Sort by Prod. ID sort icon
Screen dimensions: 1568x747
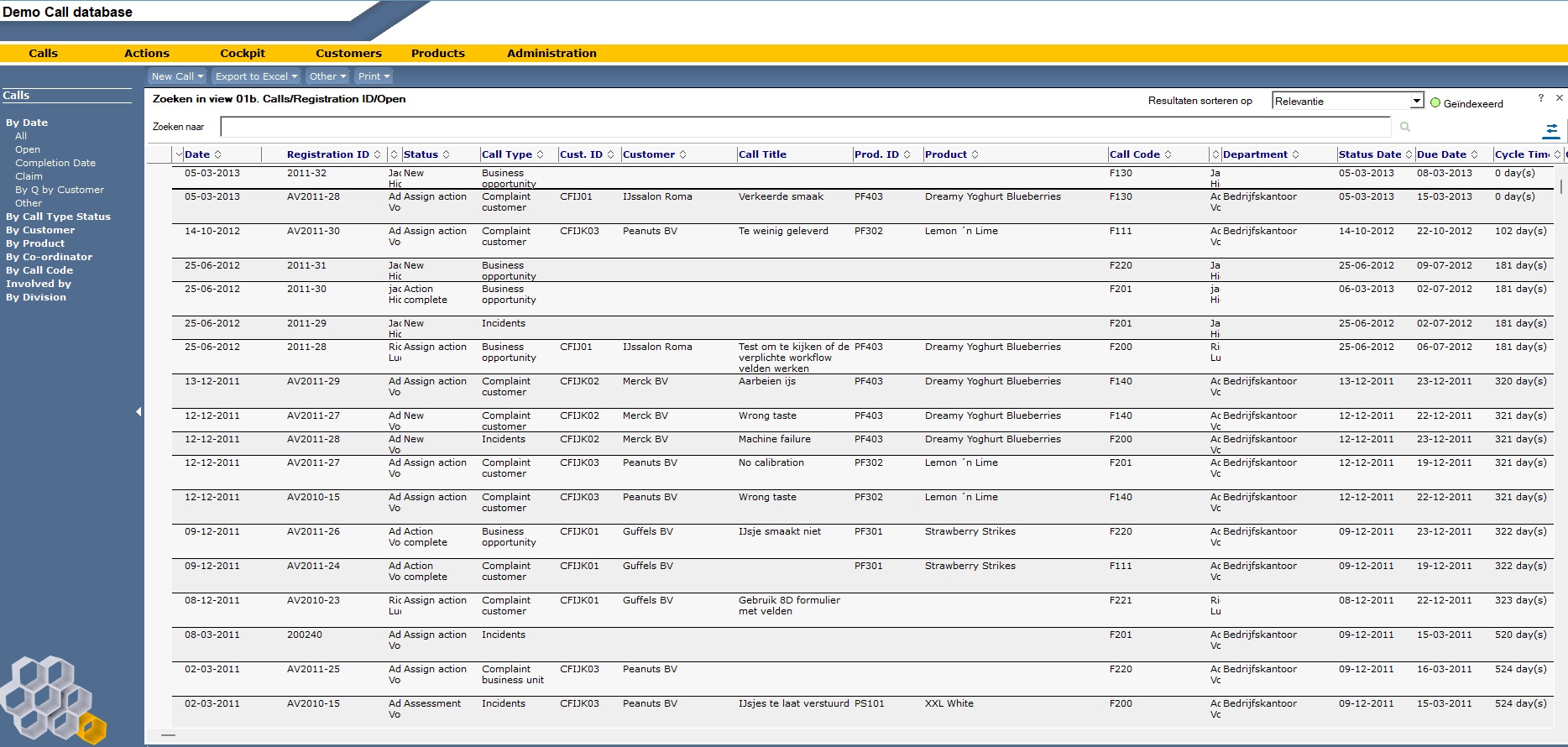click(907, 154)
